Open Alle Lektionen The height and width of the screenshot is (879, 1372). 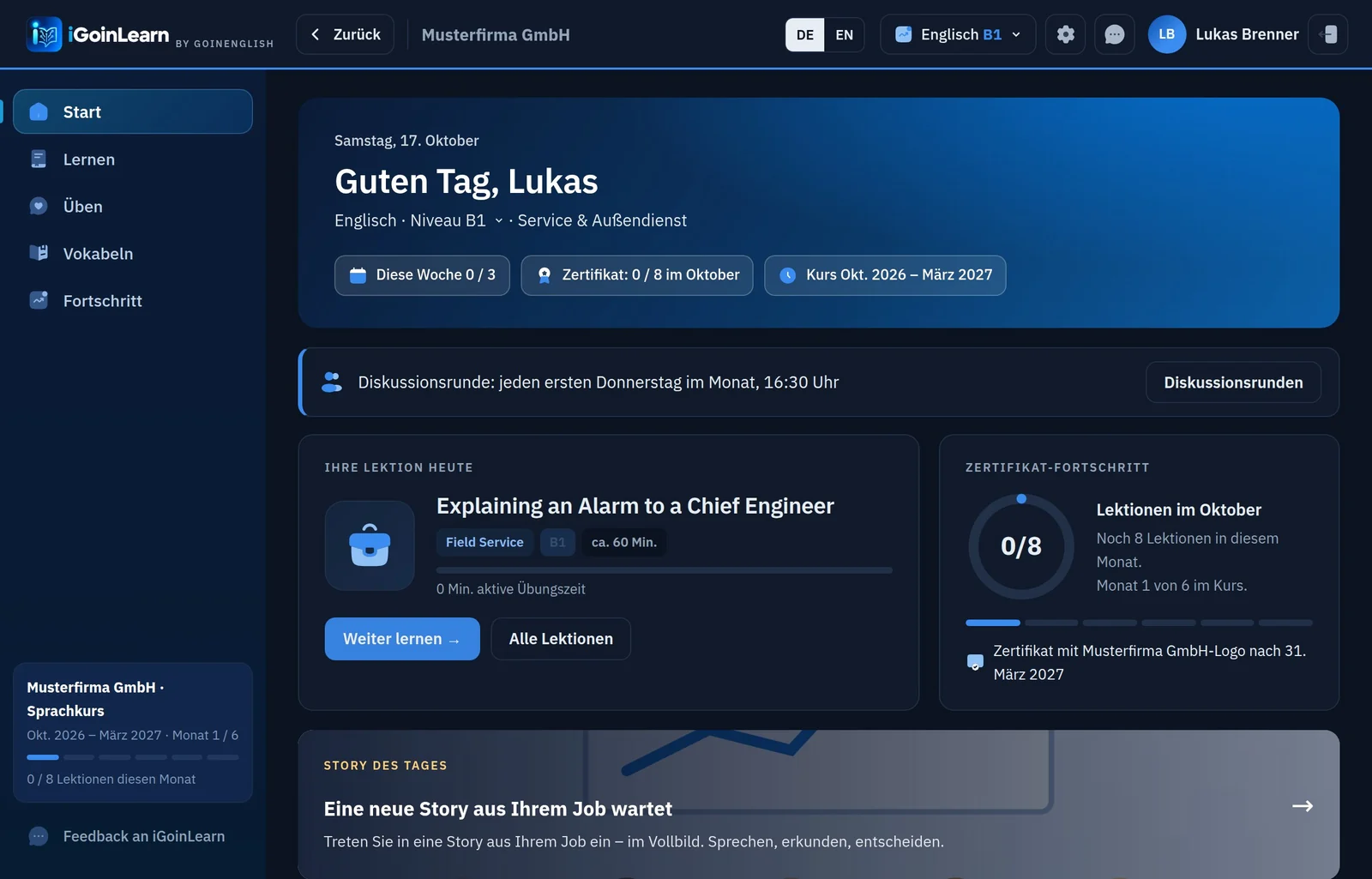(561, 639)
